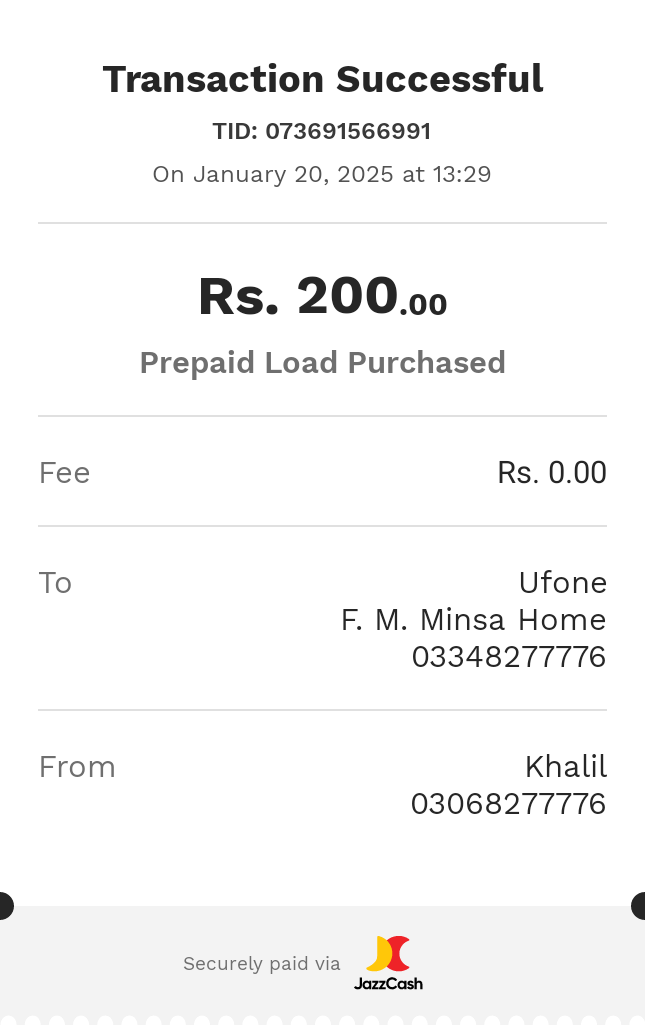Tap recipient number 03348277776
Image resolution: width=645 pixels, height=1025 pixels.
point(508,657)
